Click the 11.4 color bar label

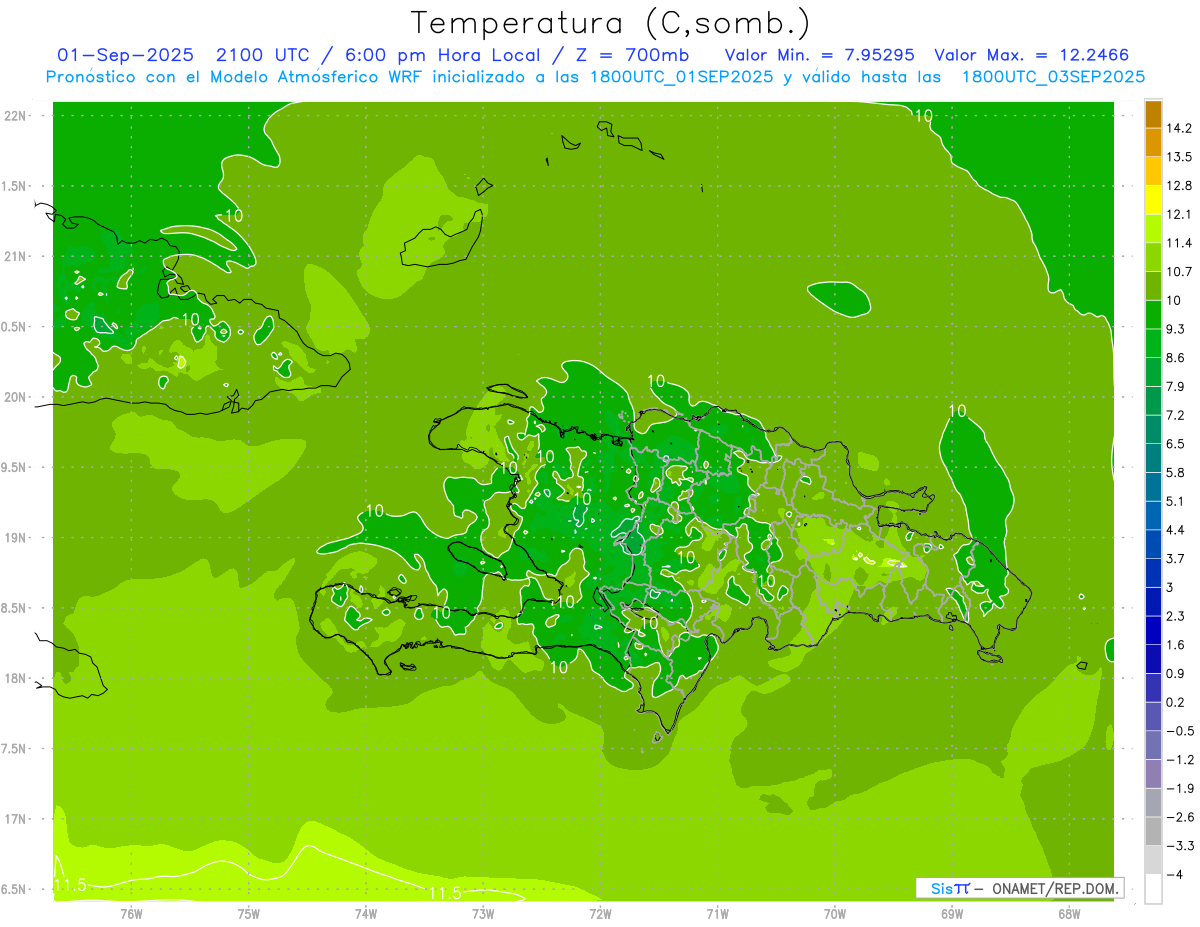[x=1179, y=243]
